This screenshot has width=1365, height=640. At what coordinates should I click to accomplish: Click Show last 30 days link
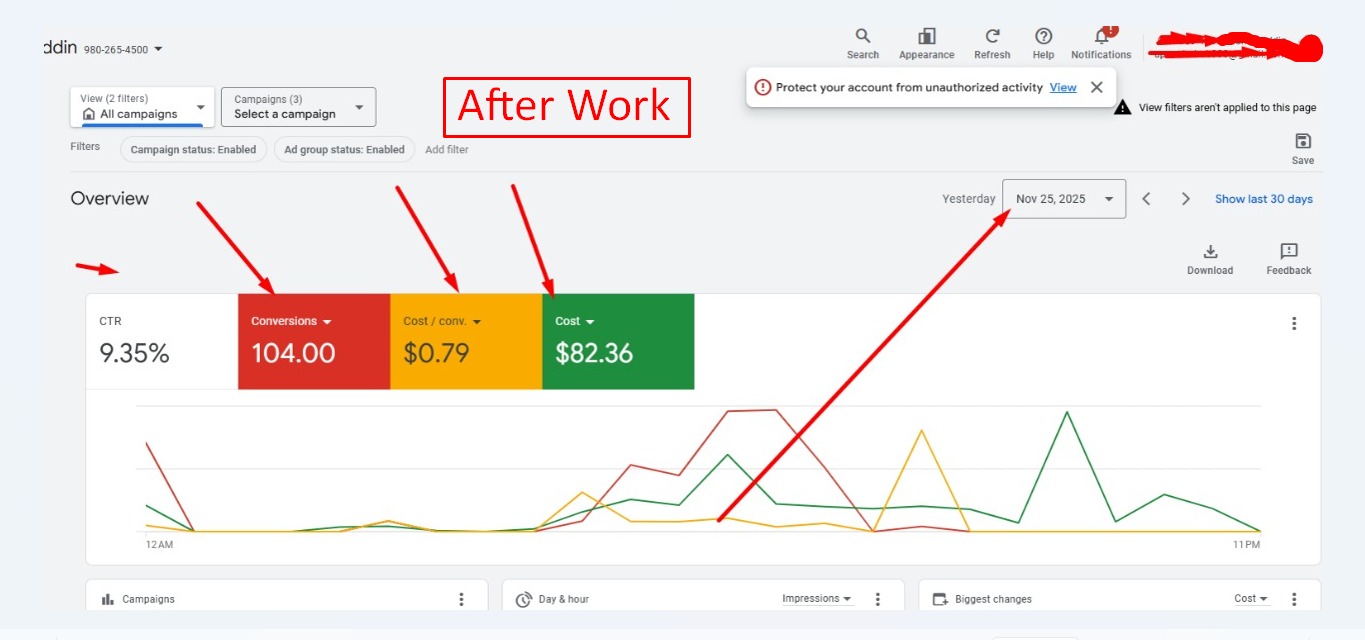(1263, 199)
